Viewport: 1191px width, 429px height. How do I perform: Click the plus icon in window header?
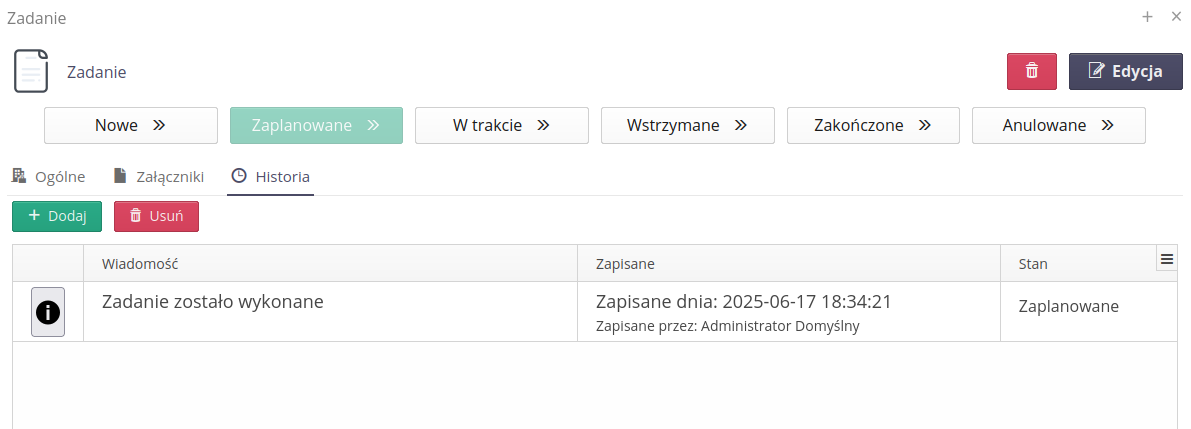(1148, 17)
